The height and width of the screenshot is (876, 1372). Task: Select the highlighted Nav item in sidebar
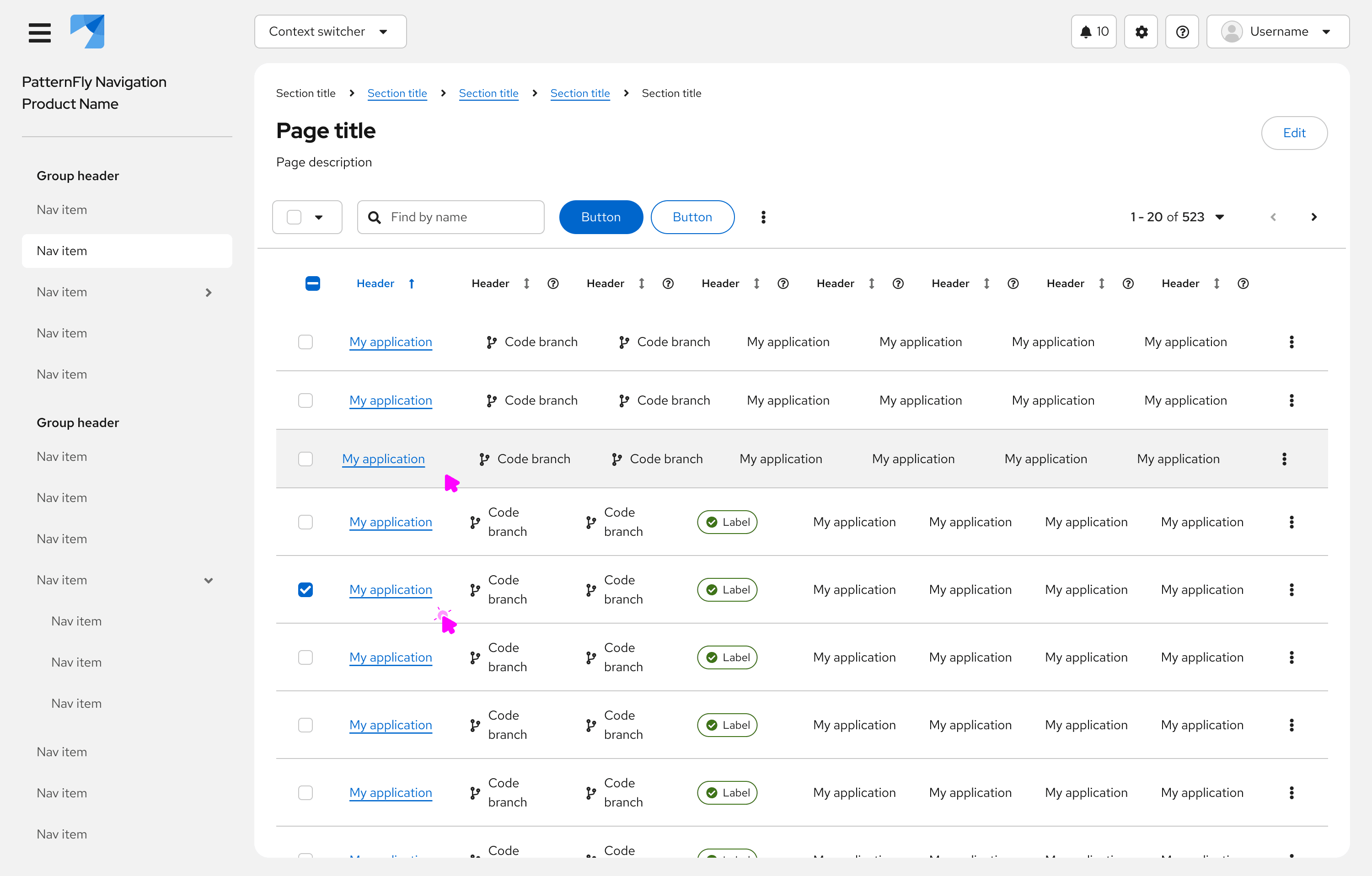[x=127, y=251]
